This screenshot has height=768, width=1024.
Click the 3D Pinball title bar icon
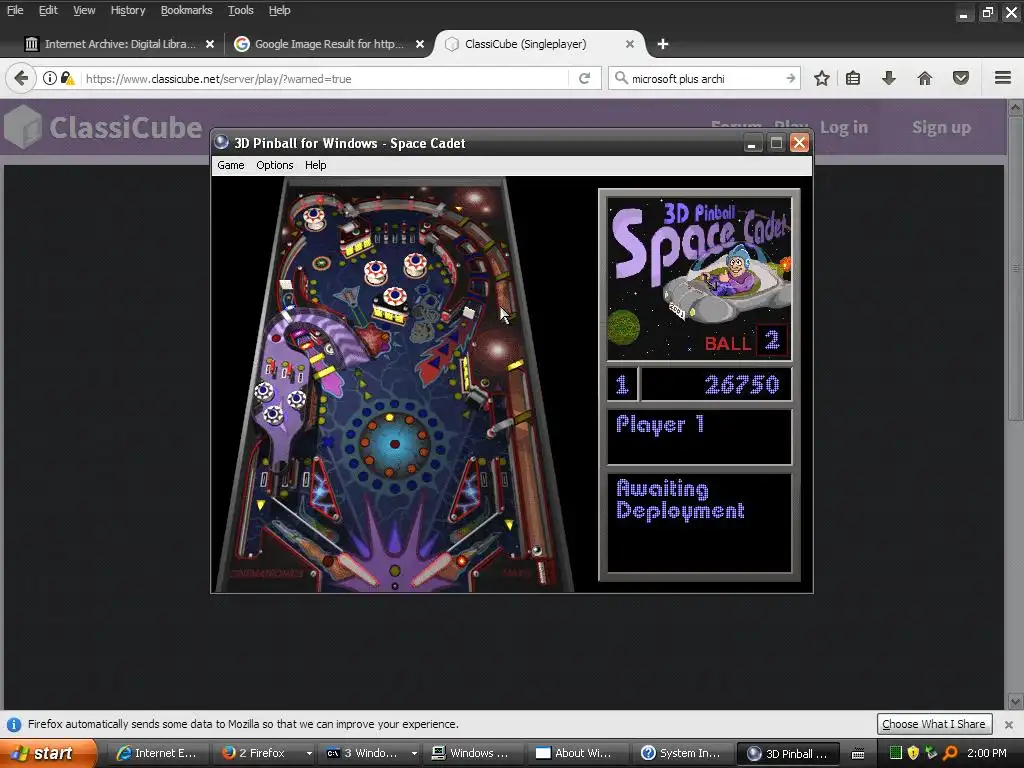pyautogui.click(x=222, y=142)
